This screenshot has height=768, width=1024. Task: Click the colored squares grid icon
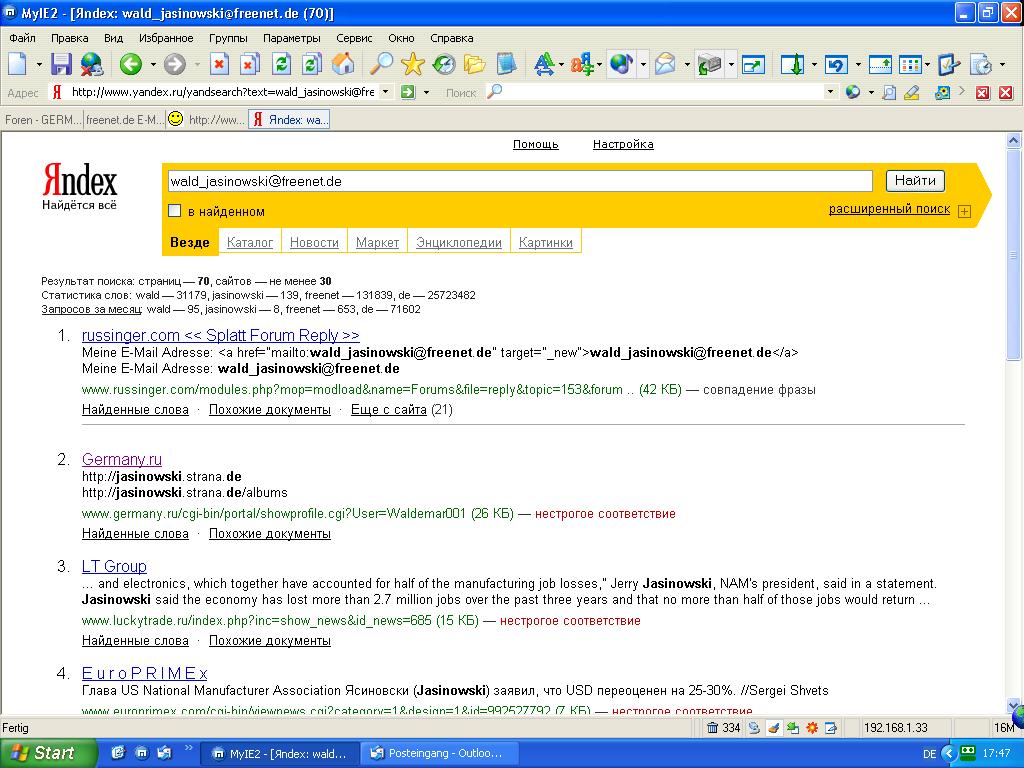coord(910,64)
